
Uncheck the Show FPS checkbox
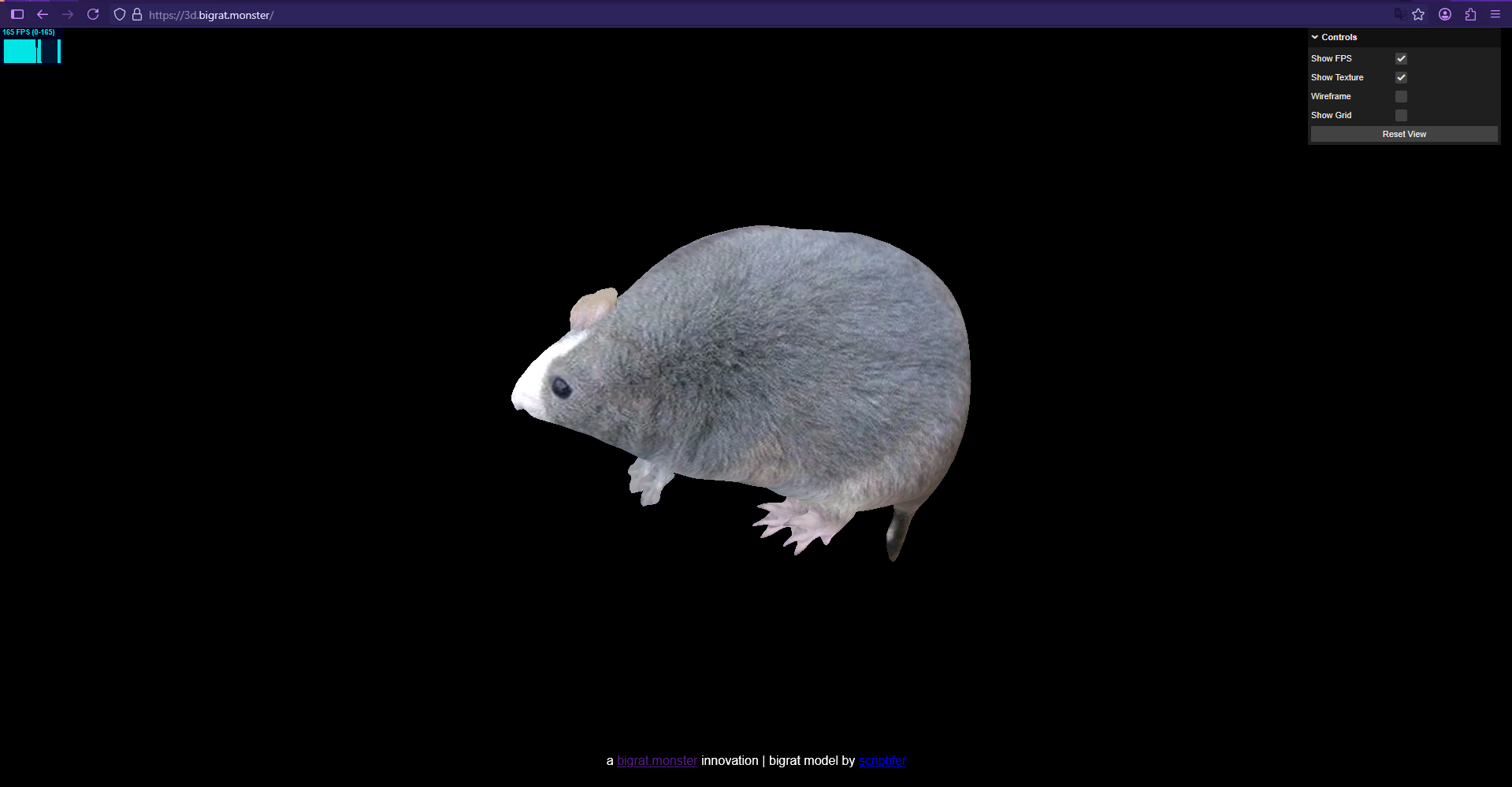[1401, 58]
